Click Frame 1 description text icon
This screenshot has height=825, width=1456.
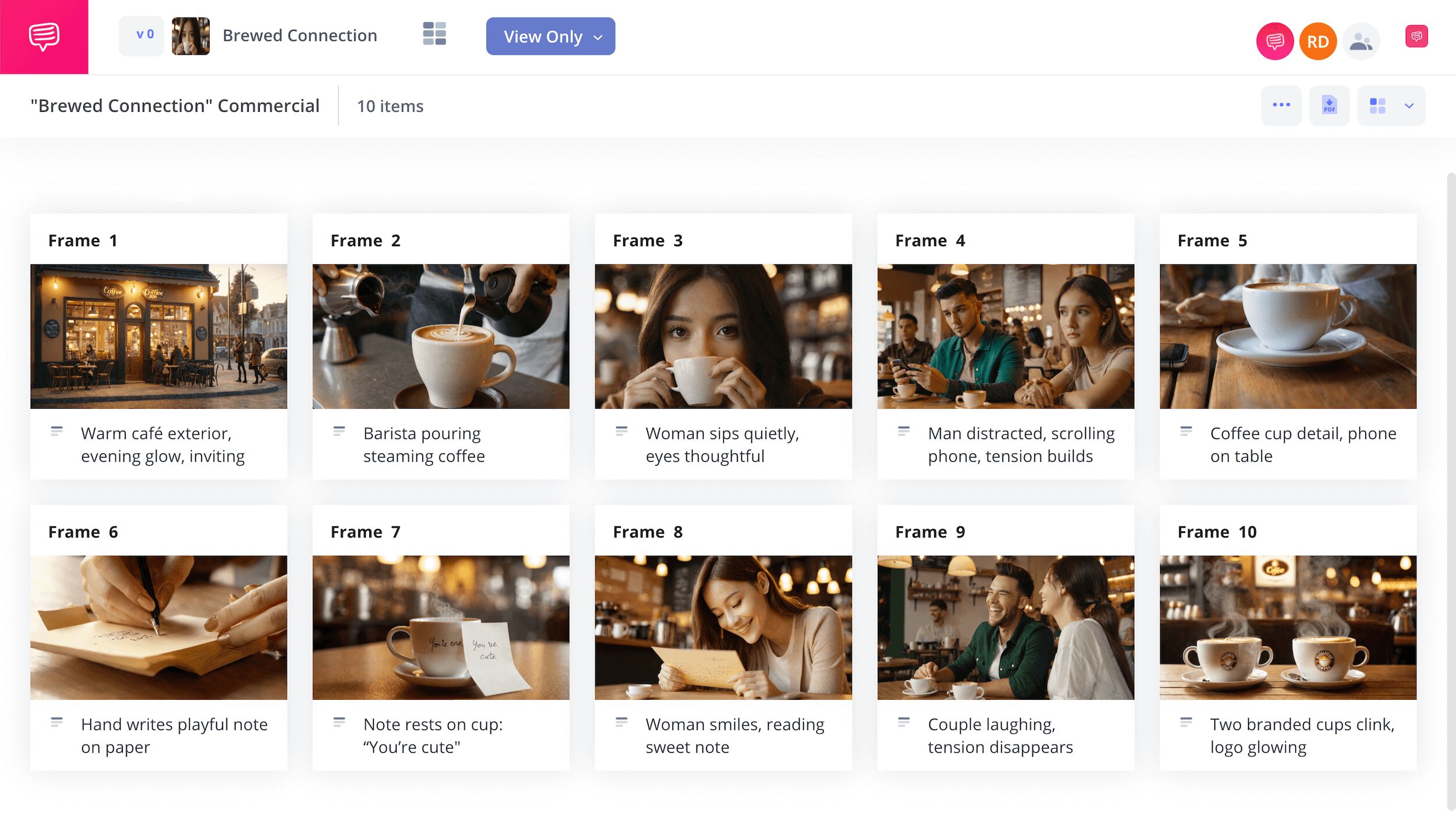coord(56,431)
